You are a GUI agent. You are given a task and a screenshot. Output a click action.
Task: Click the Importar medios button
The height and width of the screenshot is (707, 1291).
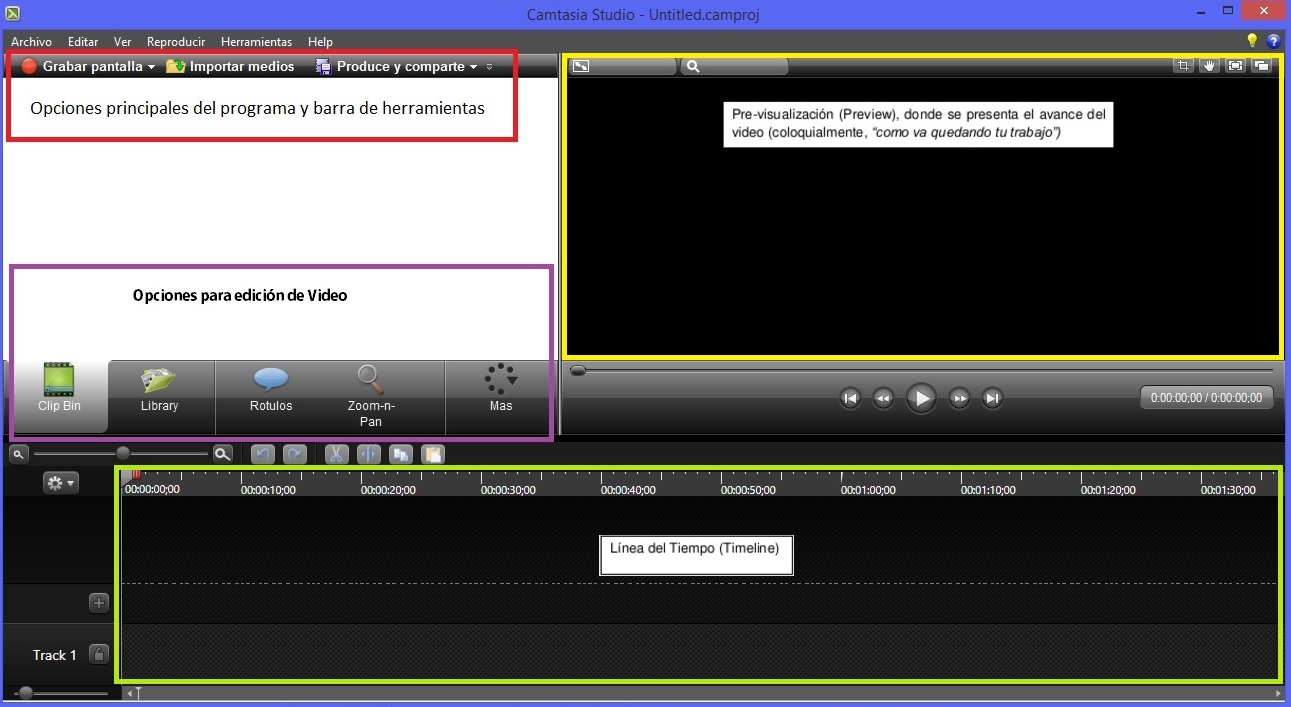point(231,66)
